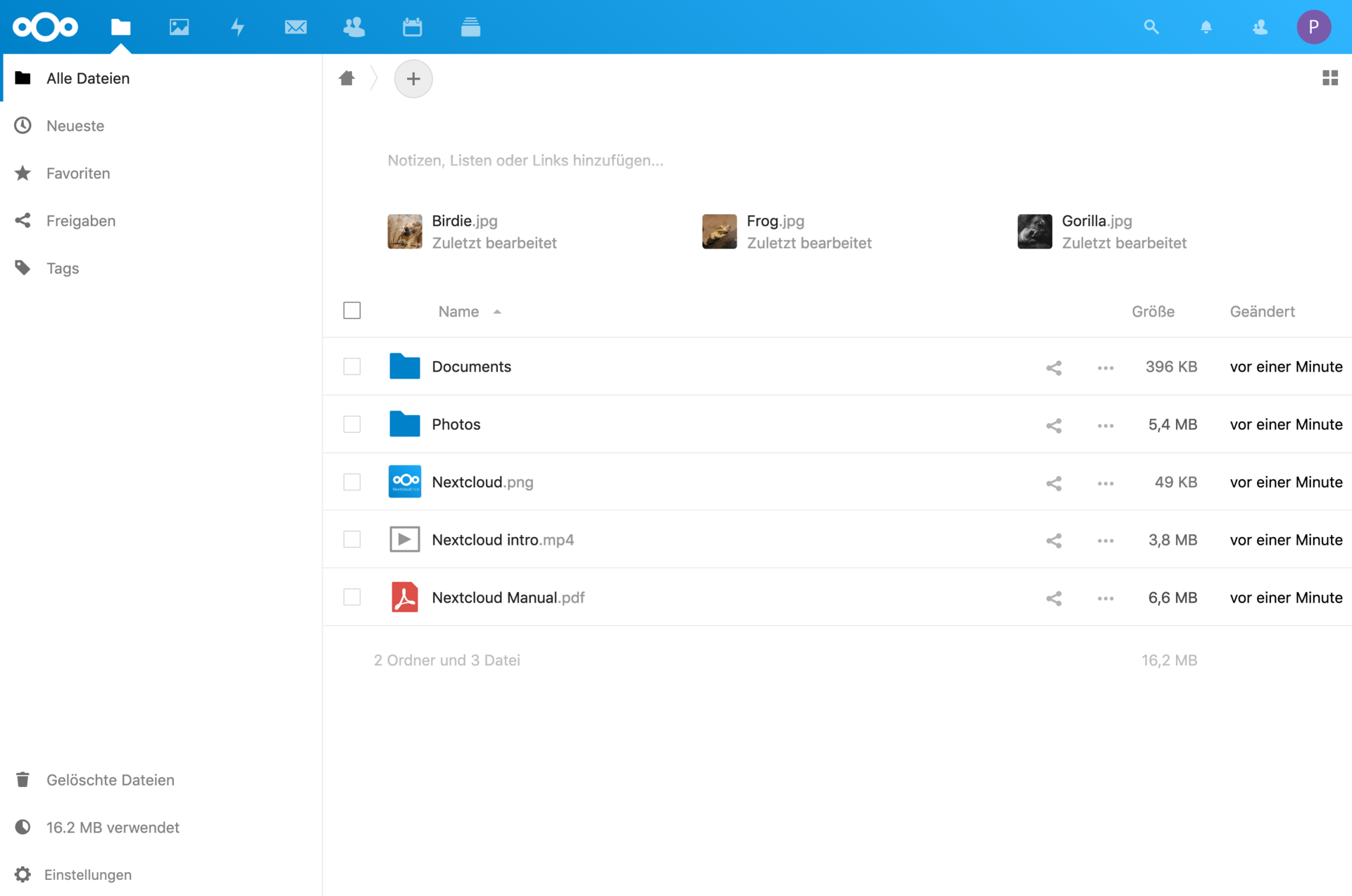Screen dimensions: 1352x896
Task: Sort by Geändert column
Action: tap(1262, 311)
